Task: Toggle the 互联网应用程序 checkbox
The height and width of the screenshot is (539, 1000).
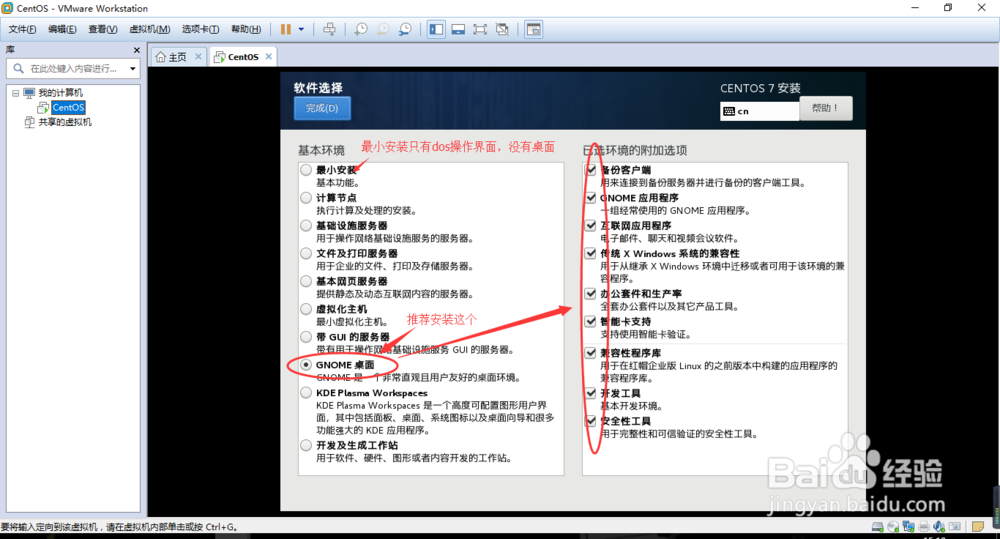Action: coord(591,225)
